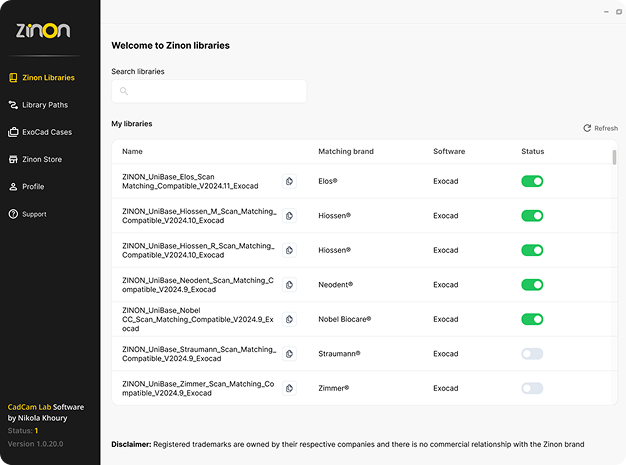Select ZINON_UniBase_Straumann_Scan library name
The width and height of the screenshot is (626, 465).
[x=199, y=354]
